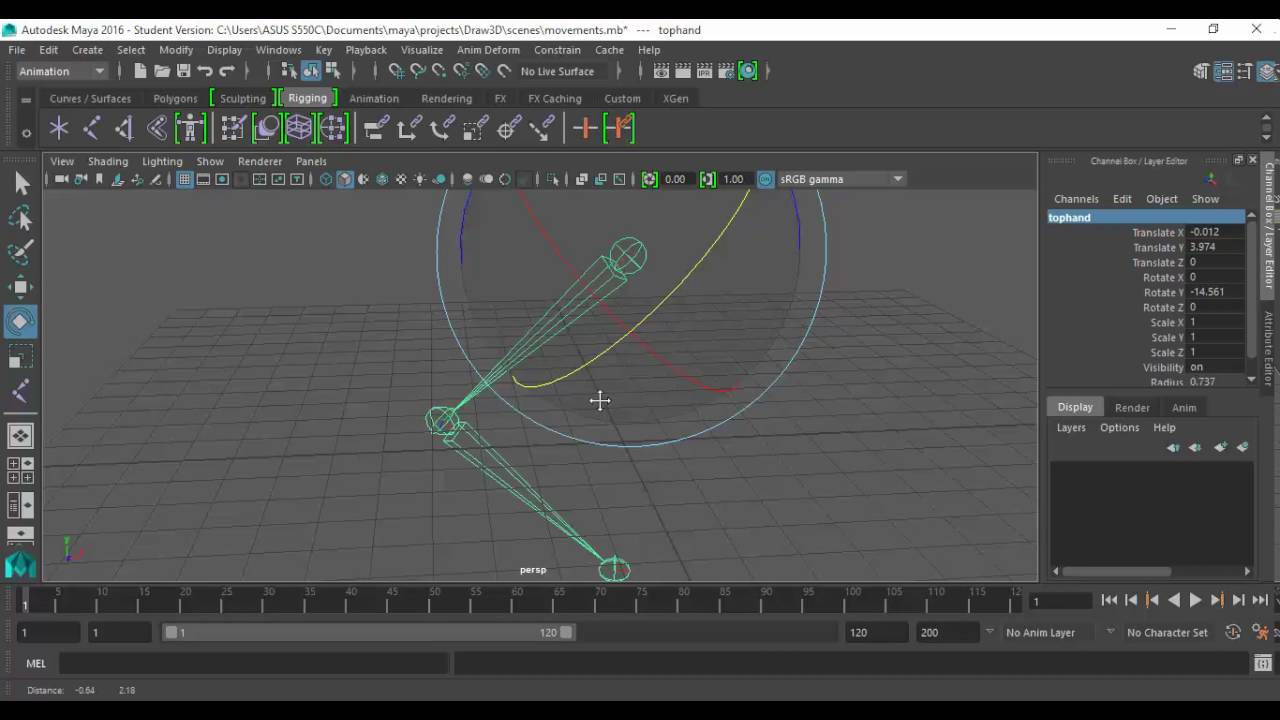
Task: Select the Paint Selection tool
Action: point(20,252)
